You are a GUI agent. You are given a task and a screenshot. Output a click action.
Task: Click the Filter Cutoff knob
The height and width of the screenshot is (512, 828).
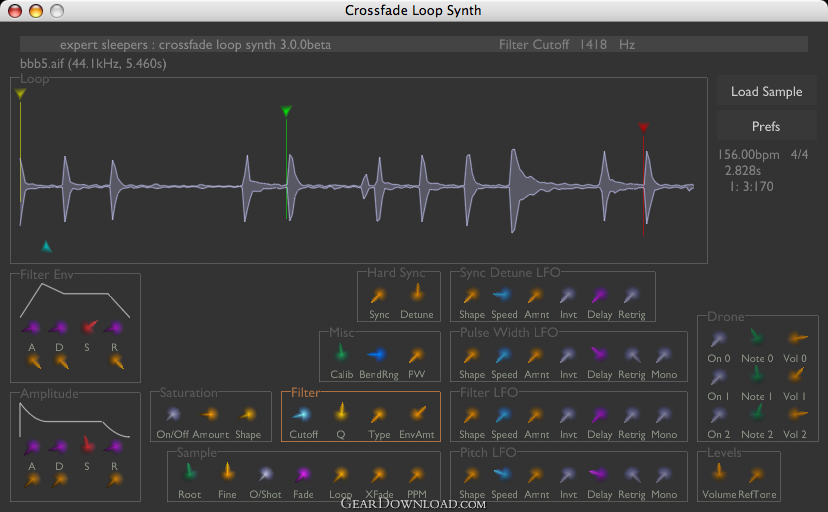click(303, 415)
